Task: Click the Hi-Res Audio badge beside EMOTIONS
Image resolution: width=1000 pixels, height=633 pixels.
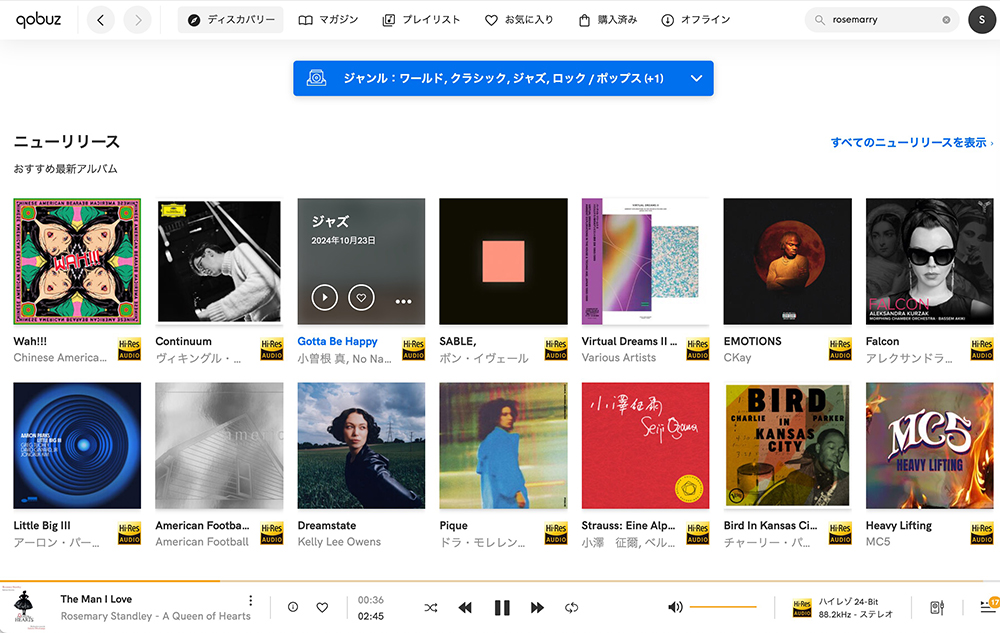Action: click(x=840, y=349)
